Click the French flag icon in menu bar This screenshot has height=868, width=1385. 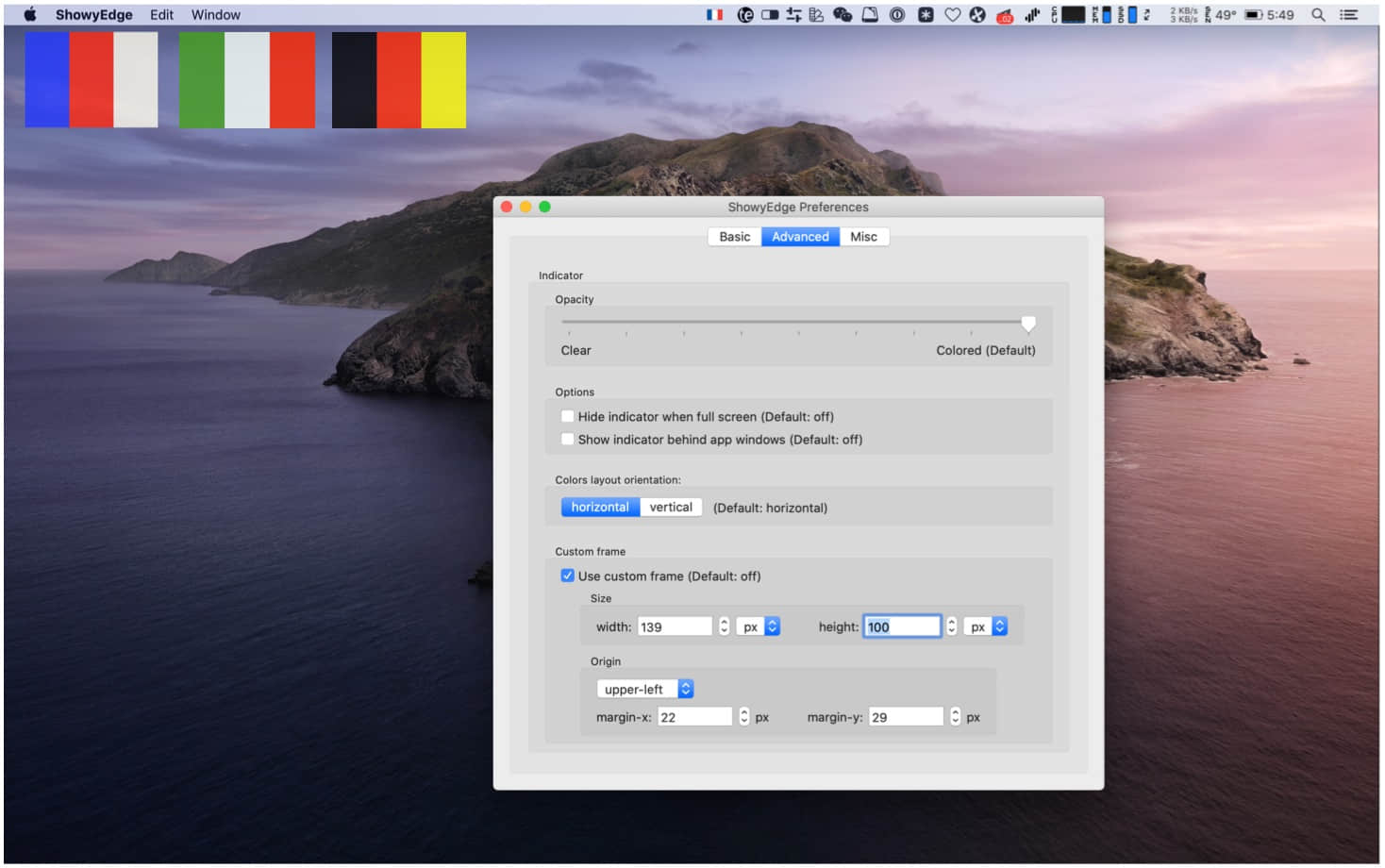pyautogui.click(x=714, y=15)
